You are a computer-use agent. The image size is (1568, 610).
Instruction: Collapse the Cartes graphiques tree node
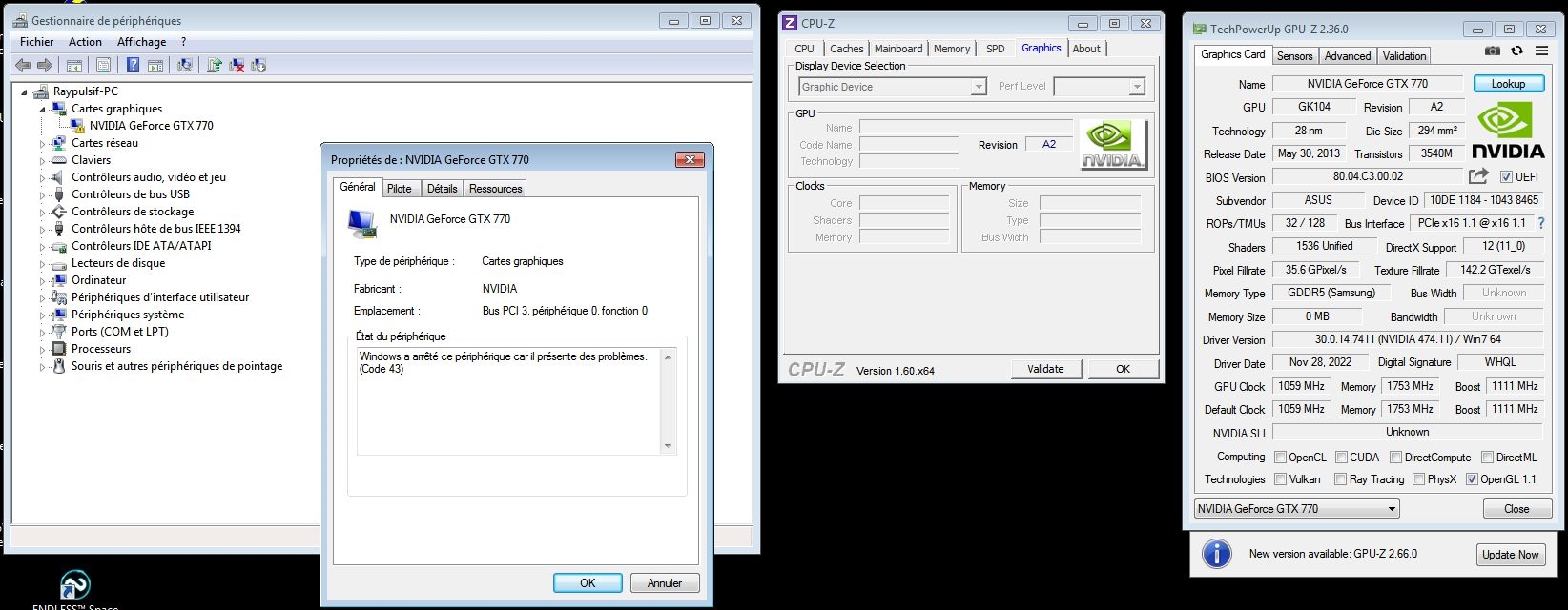pos(43,110)
